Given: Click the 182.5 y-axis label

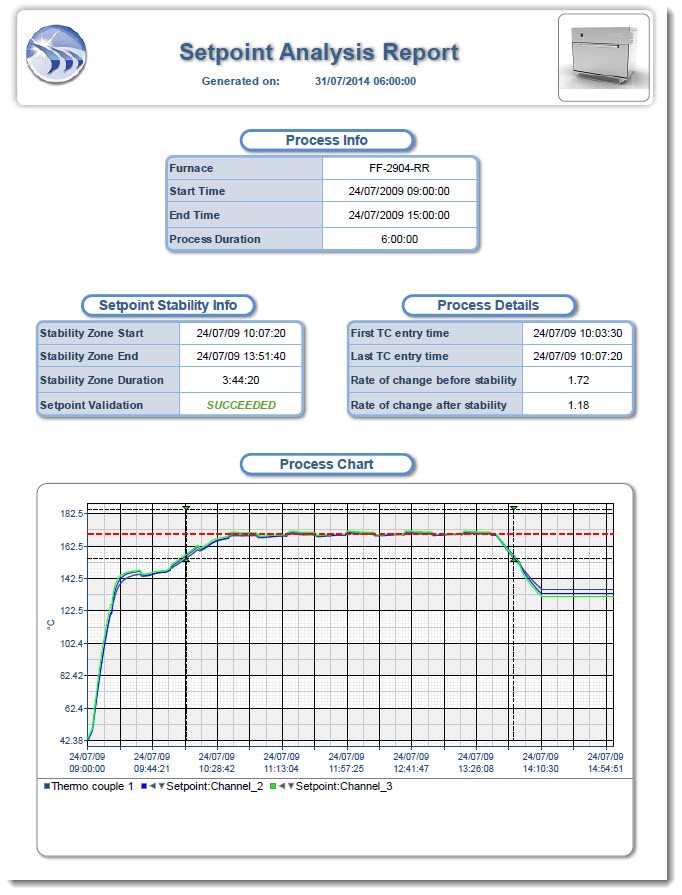Looking at the screenshot, I should tap(72, 514).
